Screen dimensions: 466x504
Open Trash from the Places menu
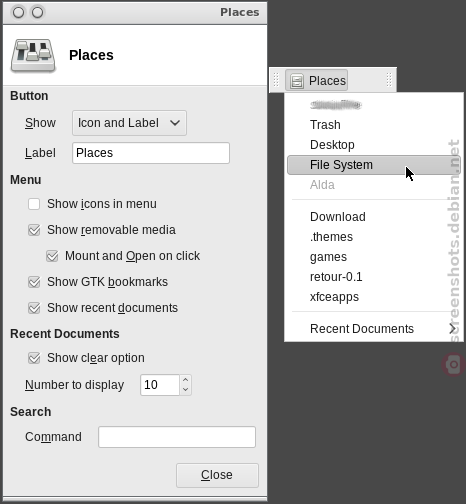coord(325,125)
